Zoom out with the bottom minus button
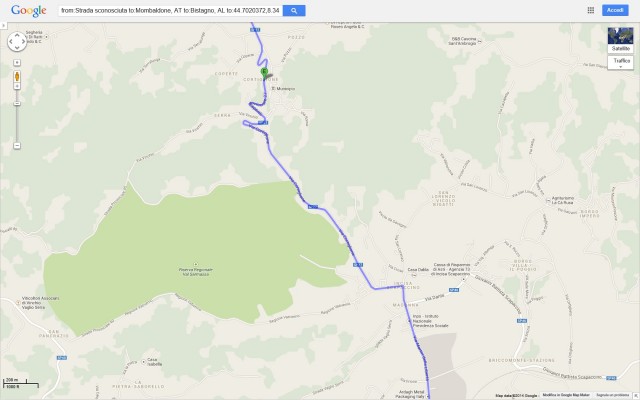Screen dimensions: 640x400 17,146
